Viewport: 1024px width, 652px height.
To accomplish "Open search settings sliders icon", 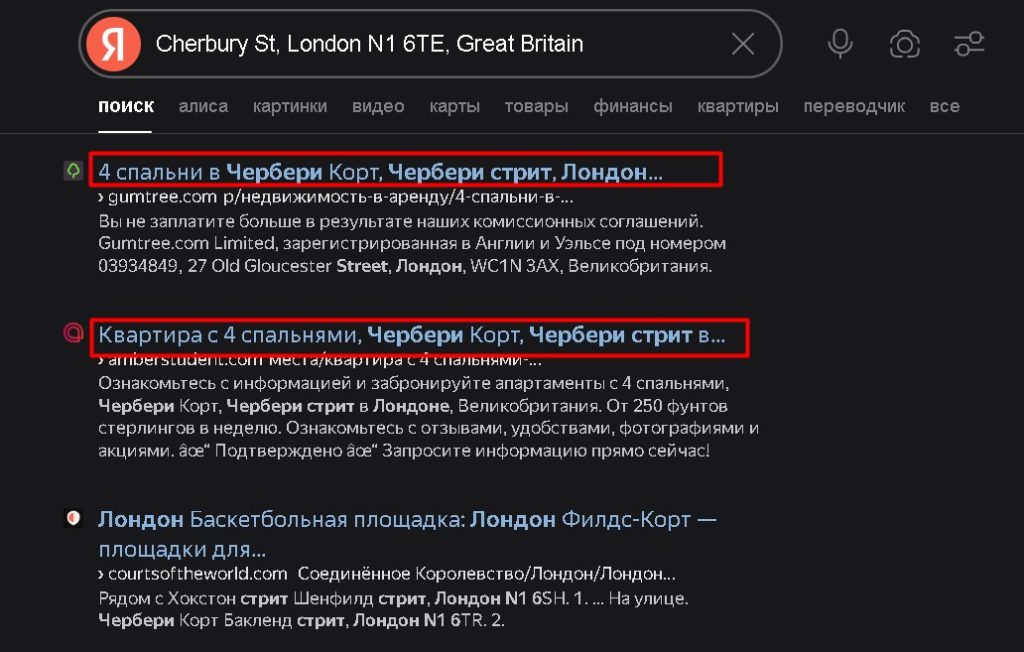I will [969, 44].
